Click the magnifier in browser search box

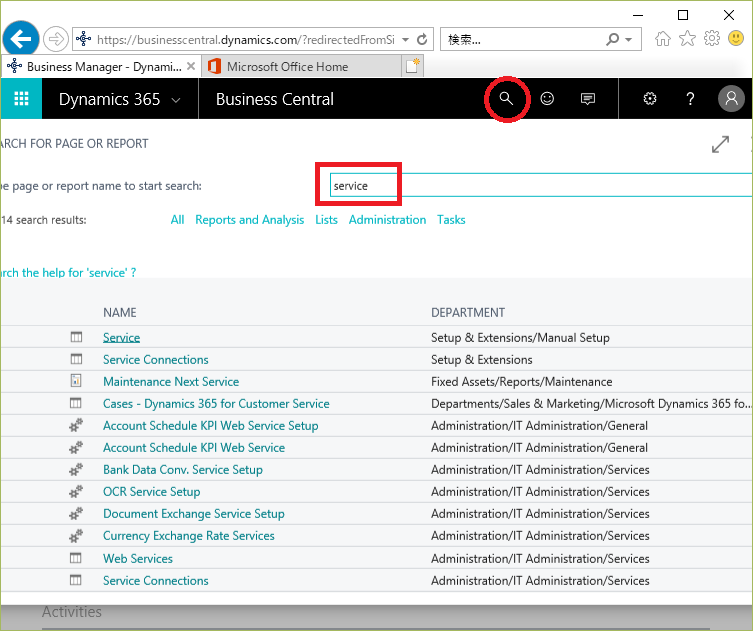click(613, 39)
